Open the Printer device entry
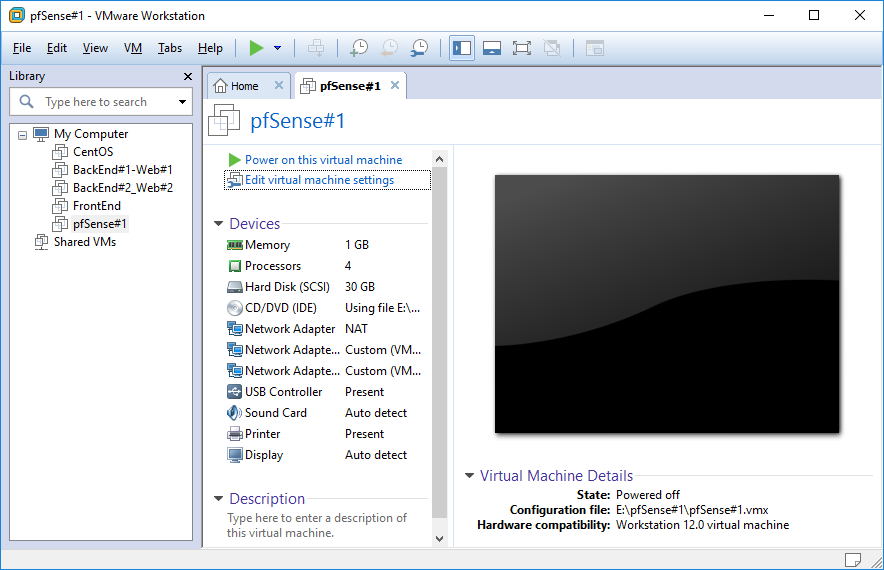 [x=262, y=434]
